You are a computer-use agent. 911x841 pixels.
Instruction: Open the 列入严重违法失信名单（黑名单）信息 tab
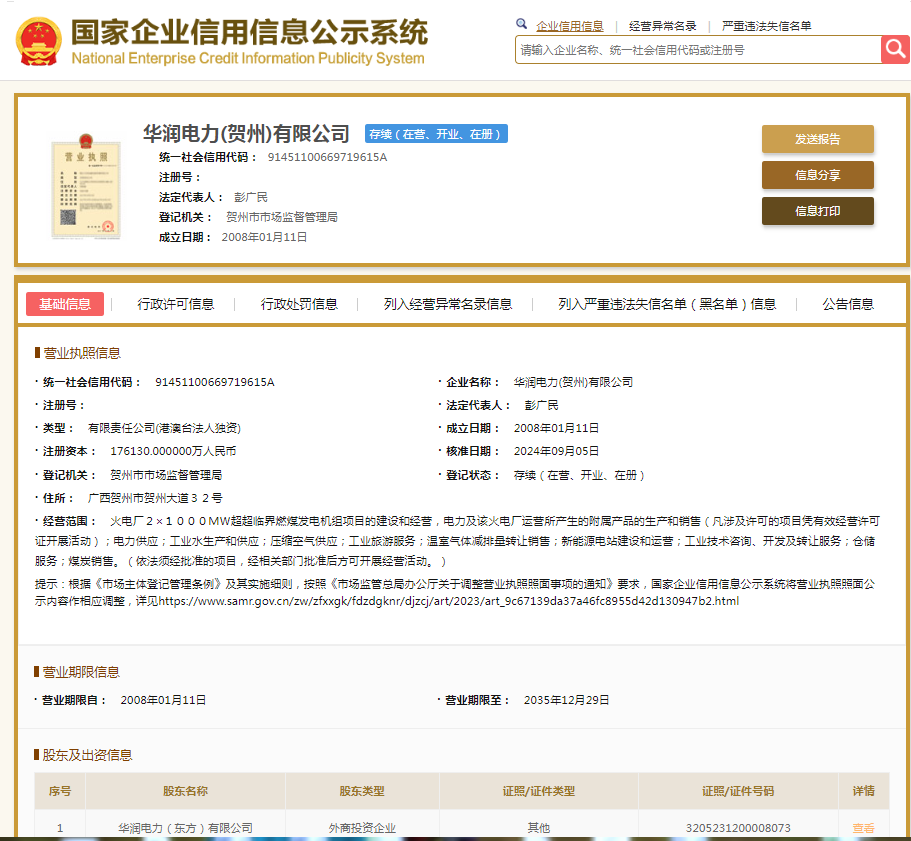(667, 304)
